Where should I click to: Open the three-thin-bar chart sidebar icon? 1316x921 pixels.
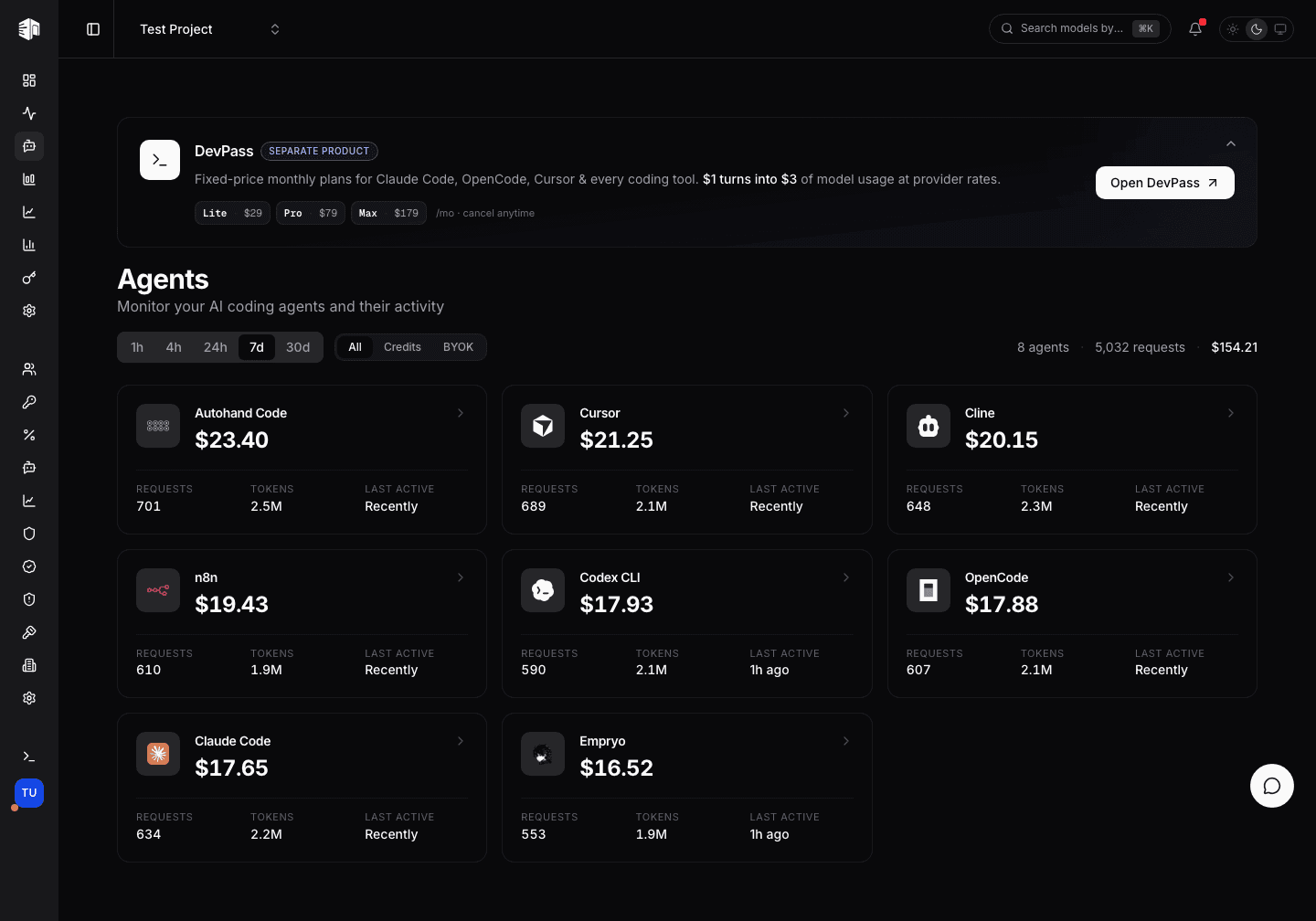coord(29,245)
